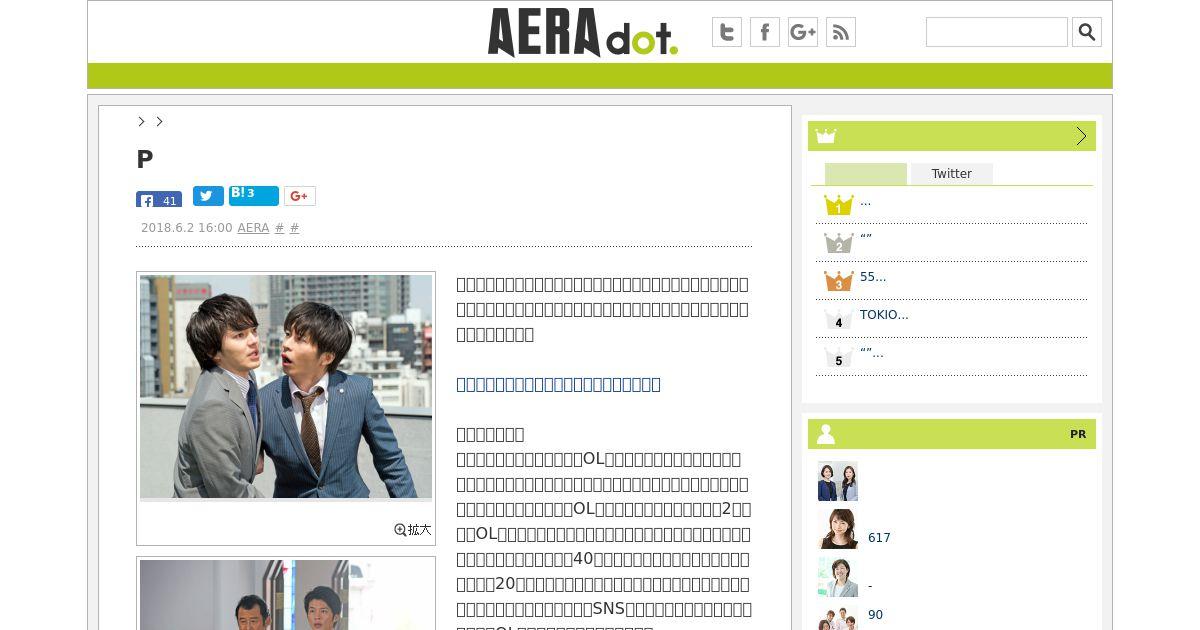Open PR thumbnail beside 617
1200x630 pixels.
pyautogui.click(x=838, y=529)
